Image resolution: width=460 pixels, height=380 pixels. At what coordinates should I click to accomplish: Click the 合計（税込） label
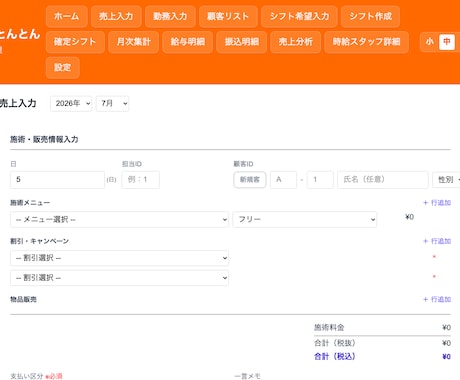[335, 357]
